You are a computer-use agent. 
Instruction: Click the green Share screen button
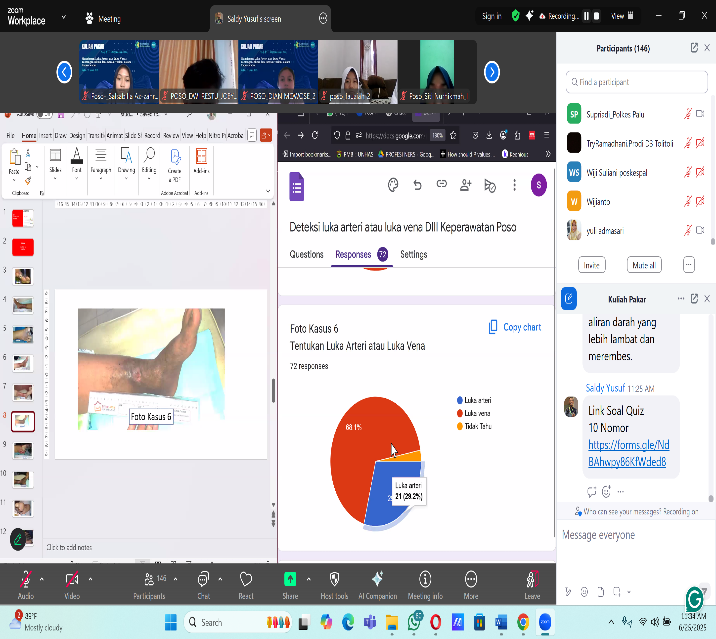tap(290, 585)
